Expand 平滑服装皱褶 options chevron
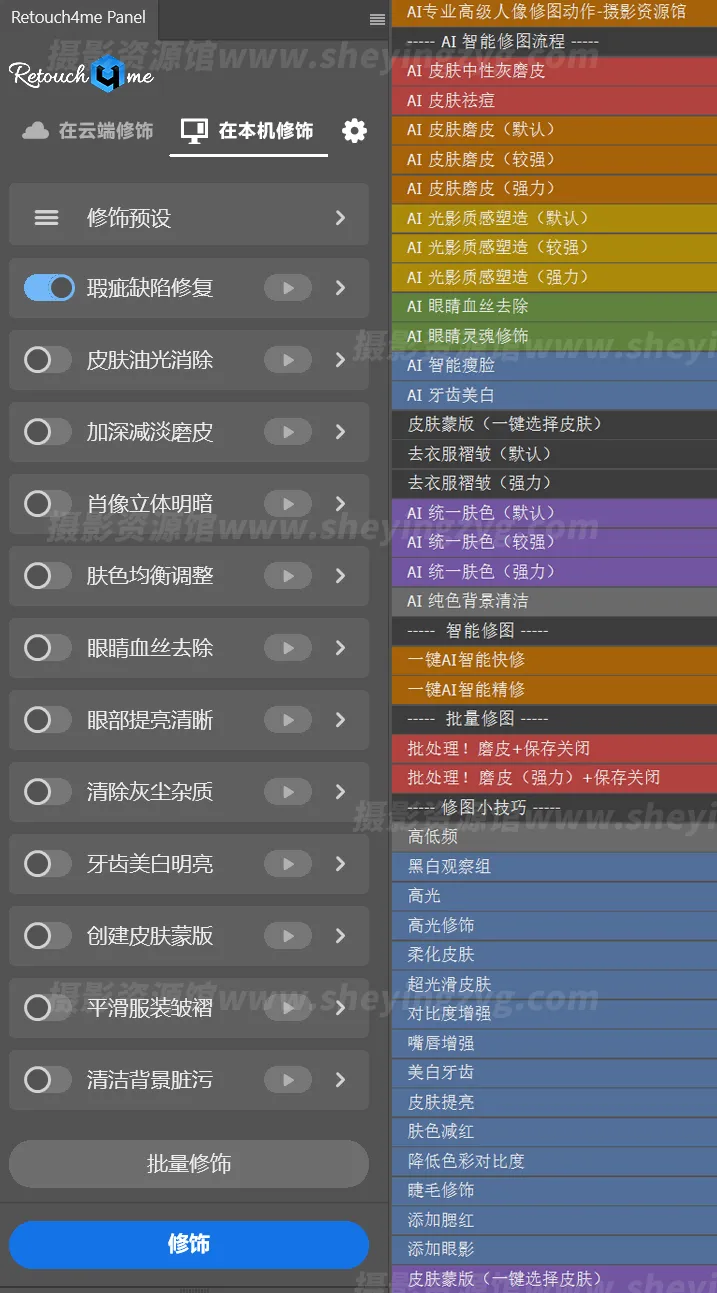717x1293 pixels. (341, 1008)
